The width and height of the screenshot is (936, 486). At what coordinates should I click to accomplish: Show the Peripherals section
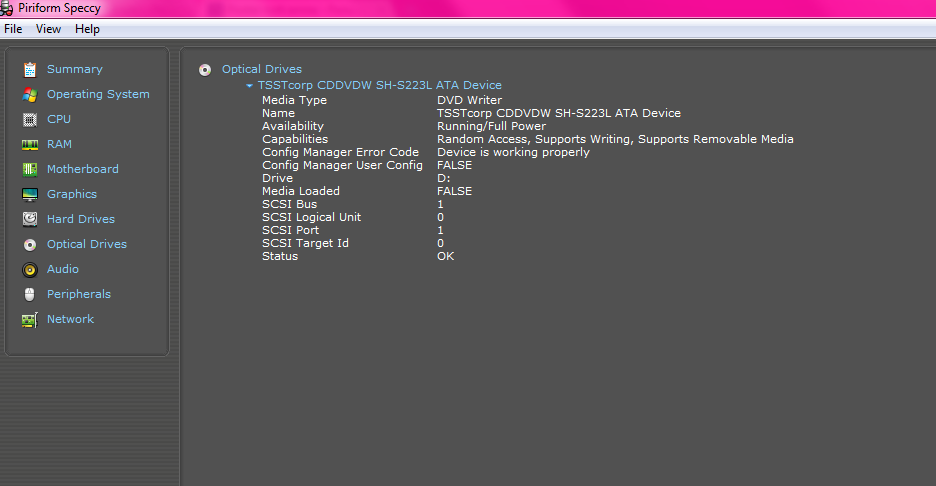pos(79,294)
